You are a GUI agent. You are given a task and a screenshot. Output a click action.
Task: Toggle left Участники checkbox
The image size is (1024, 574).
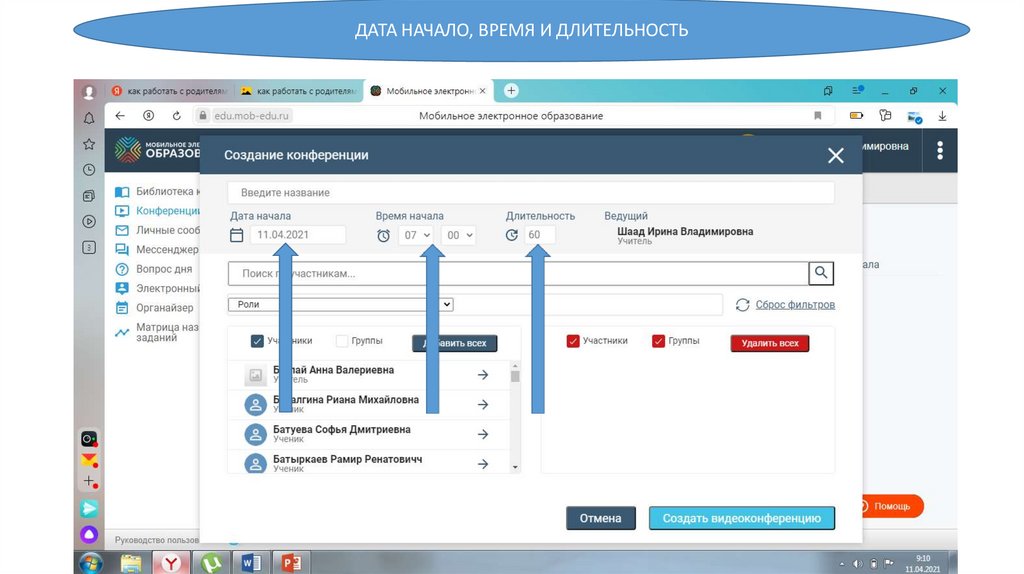[257, 341]
